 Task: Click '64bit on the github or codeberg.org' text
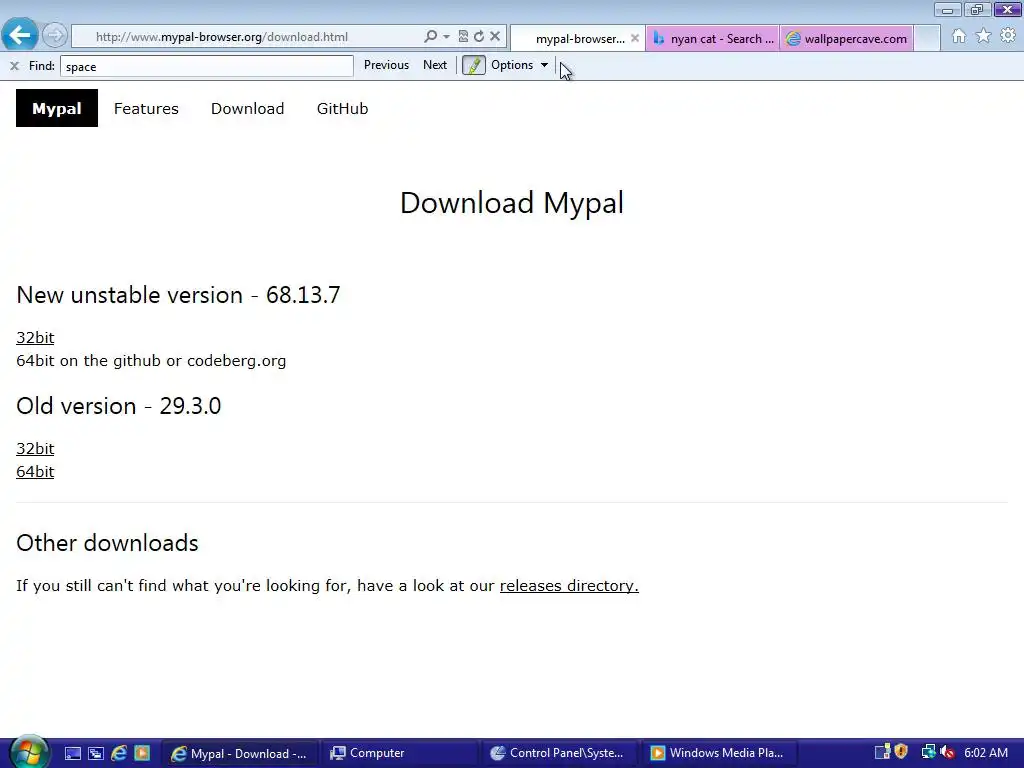coord(151,361)
